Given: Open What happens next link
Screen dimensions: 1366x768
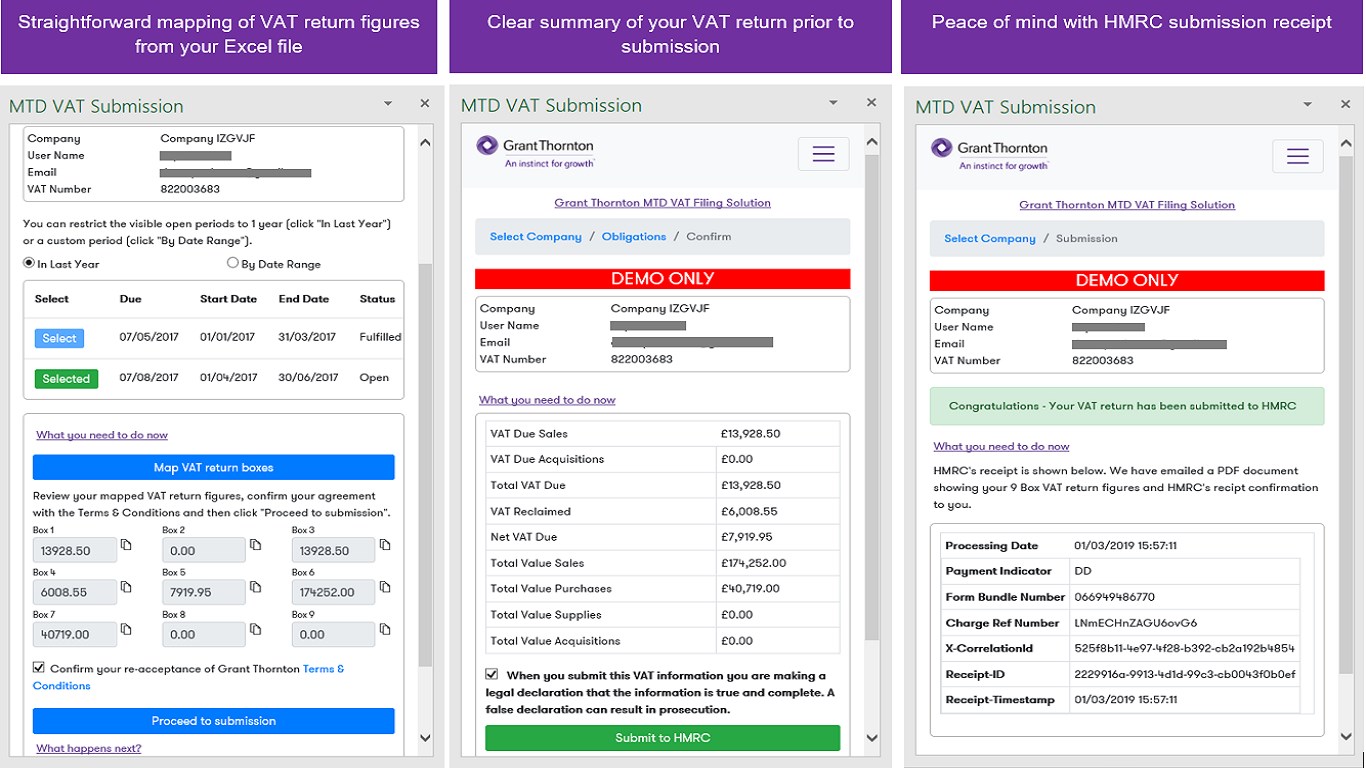Looking at the screenshot, I should coord(89,748).
